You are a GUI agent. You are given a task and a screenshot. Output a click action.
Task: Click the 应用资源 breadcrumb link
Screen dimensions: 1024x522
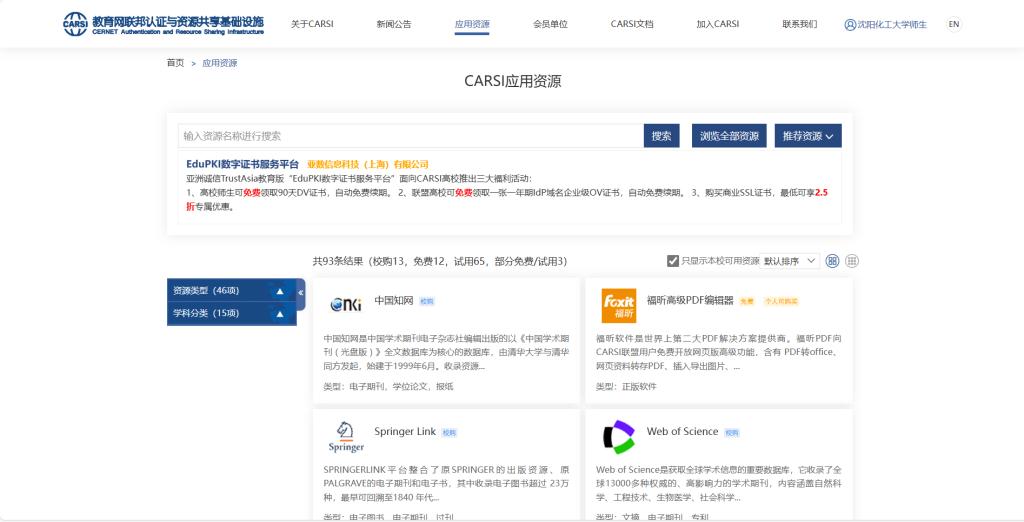(x=219, y=63)
